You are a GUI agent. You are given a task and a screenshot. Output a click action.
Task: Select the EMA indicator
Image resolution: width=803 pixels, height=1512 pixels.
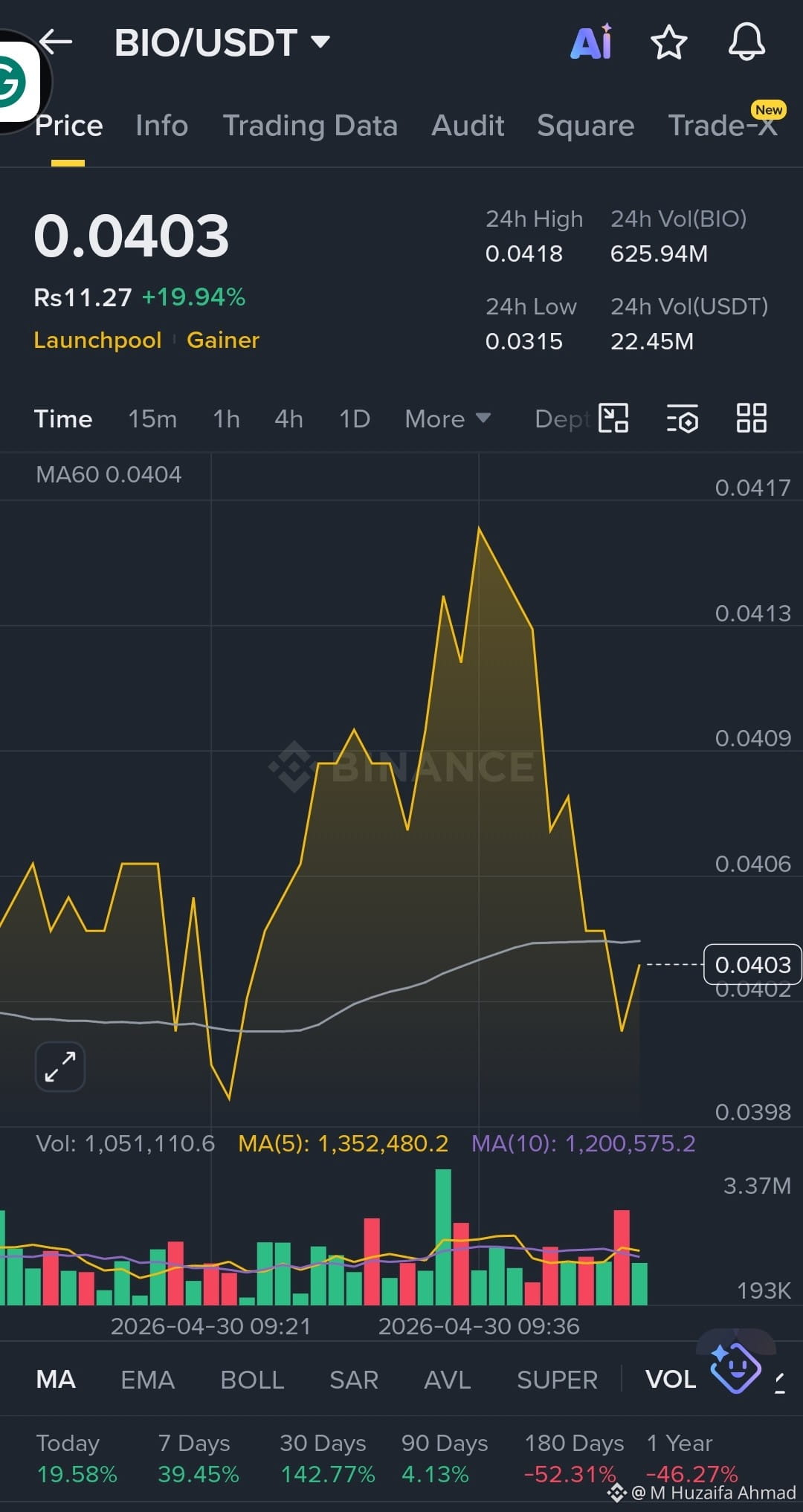click(147, 1380)
